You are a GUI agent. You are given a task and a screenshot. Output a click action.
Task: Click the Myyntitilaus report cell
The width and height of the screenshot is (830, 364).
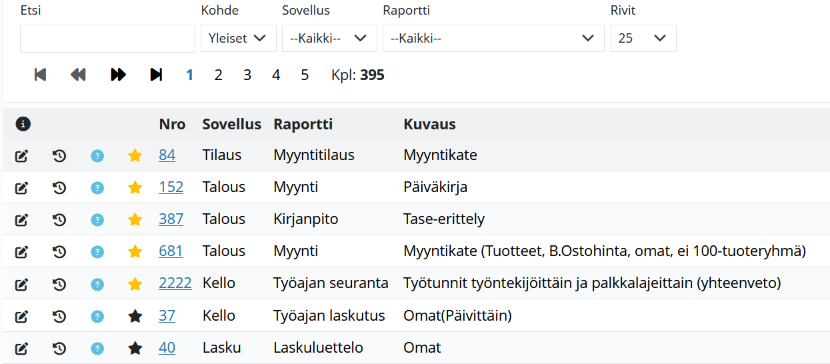pyautogui.click(x=314, y=155)
